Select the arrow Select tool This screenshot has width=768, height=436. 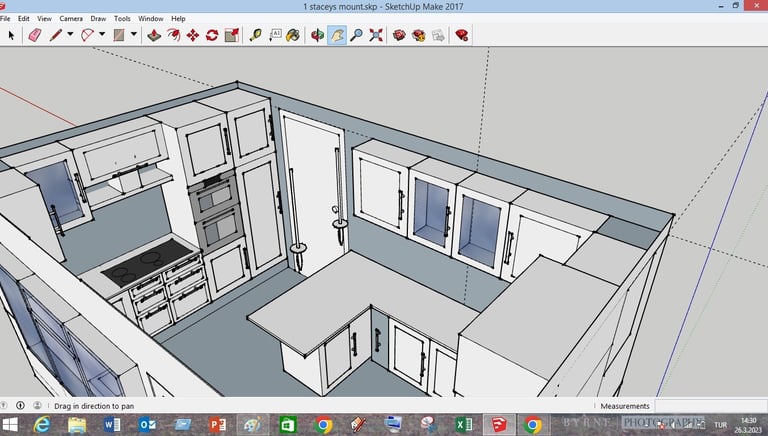pos(11,35)
